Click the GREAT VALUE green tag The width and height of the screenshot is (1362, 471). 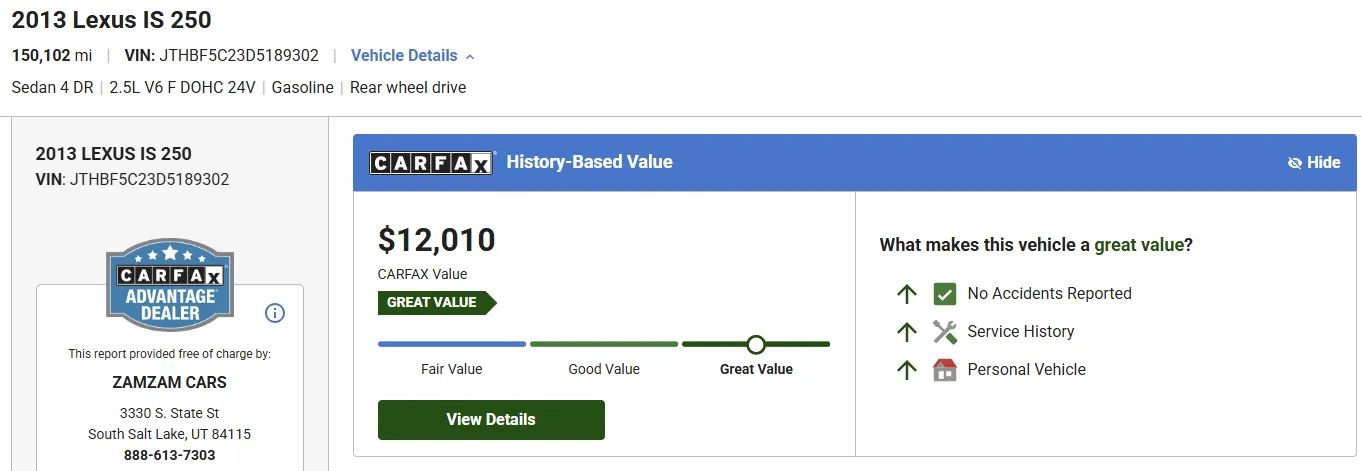click(437, 303)
